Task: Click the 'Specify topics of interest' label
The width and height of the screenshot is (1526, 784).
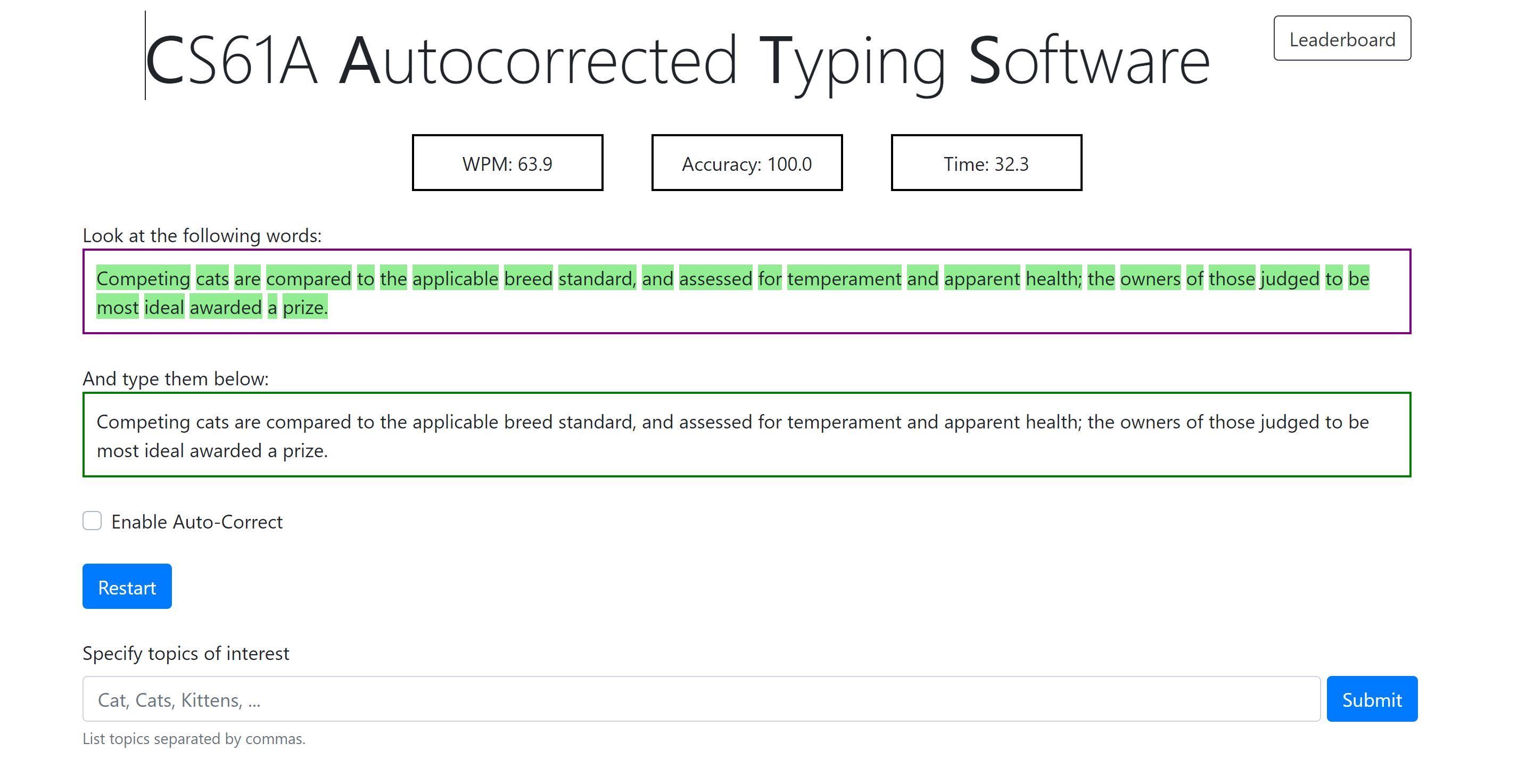Action: [185, 653]
